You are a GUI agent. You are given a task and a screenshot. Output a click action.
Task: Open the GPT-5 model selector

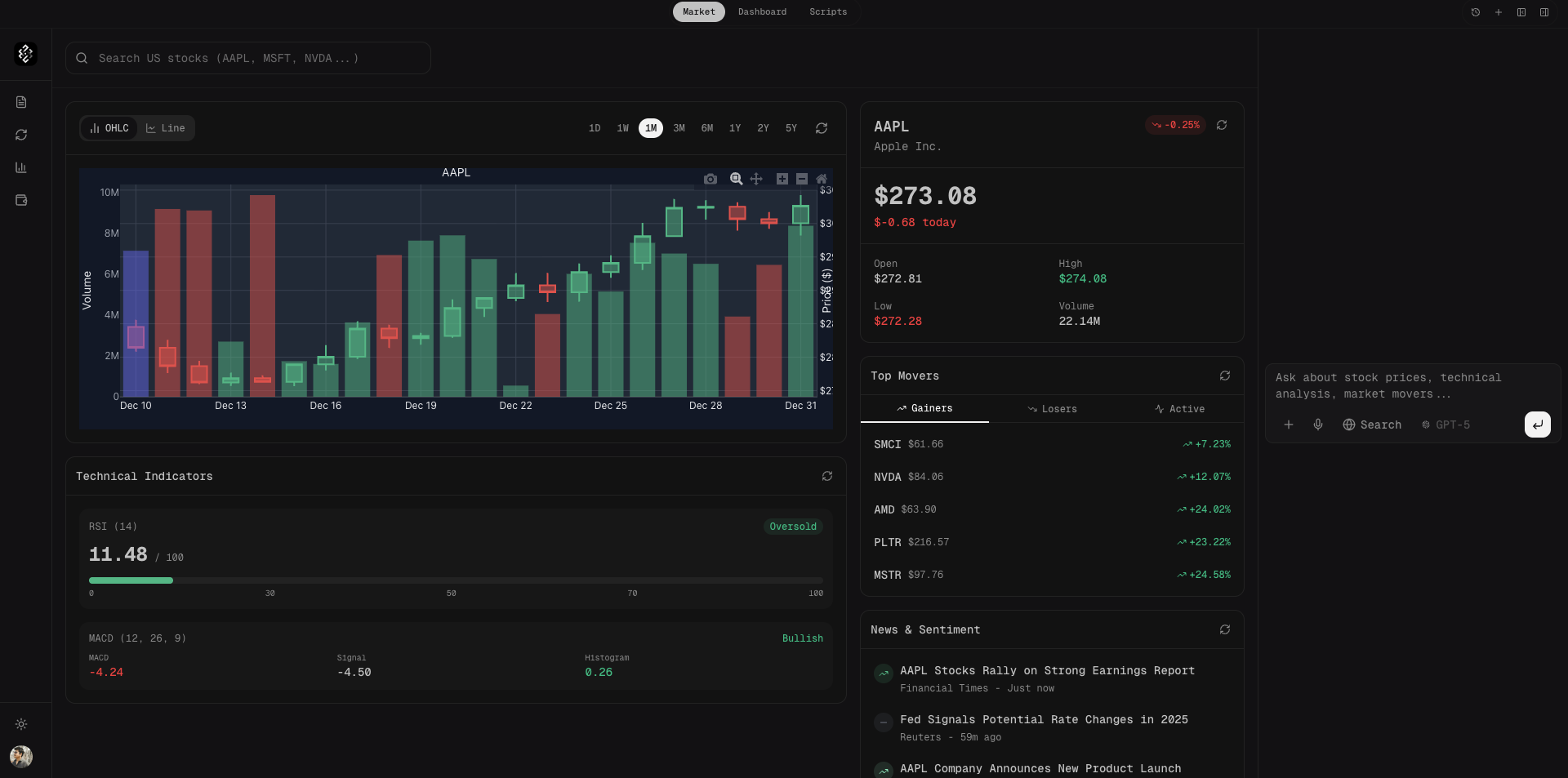(x=1445, y=425)
